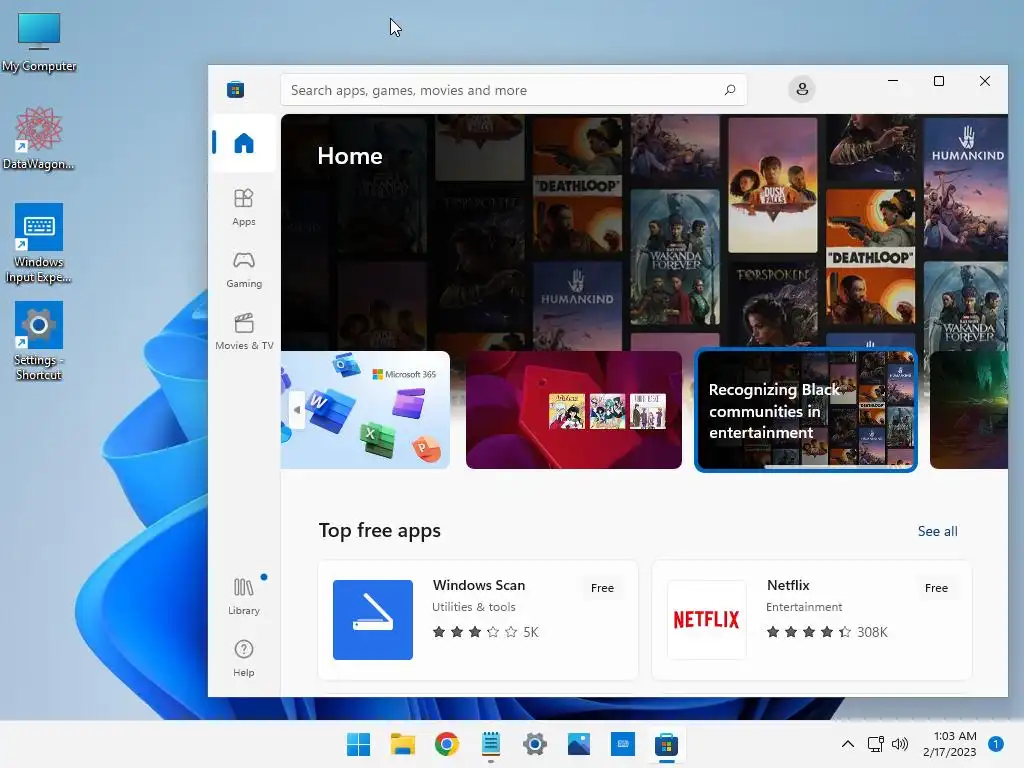The image size is (1024, 768).
Task: Click the Wakanda Forever poster in banner
Action: [675, 257]
